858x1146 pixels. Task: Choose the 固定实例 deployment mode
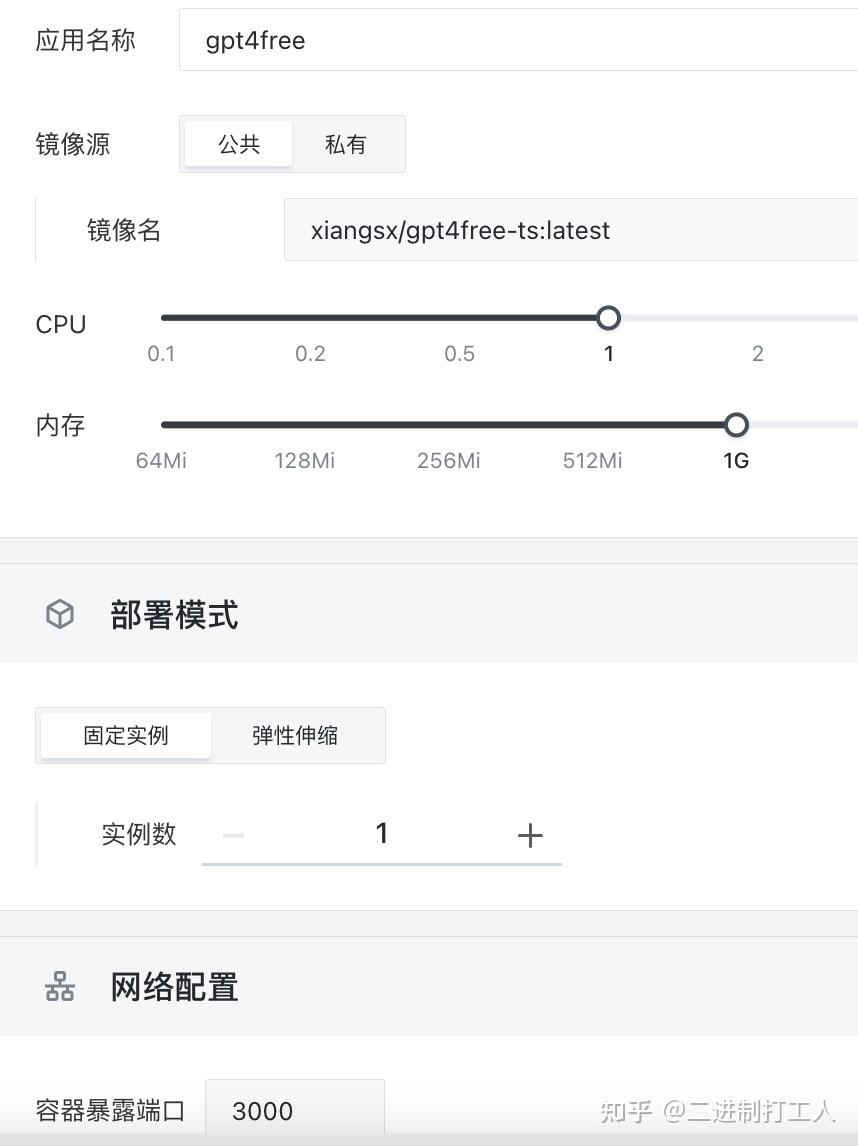[x=126, y=735]
